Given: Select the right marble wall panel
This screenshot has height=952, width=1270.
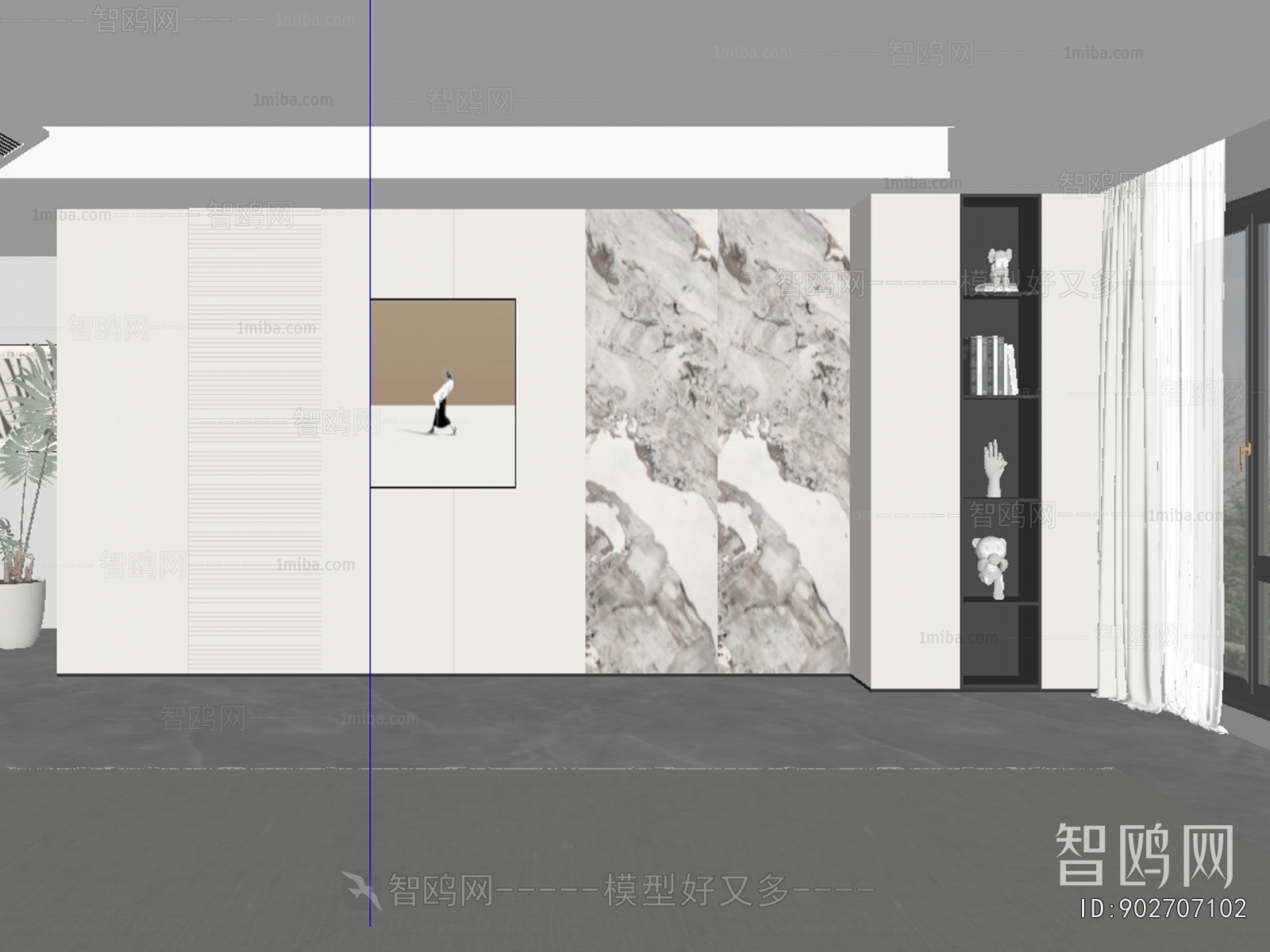Looking at the screenshot, I should point(783,441).
